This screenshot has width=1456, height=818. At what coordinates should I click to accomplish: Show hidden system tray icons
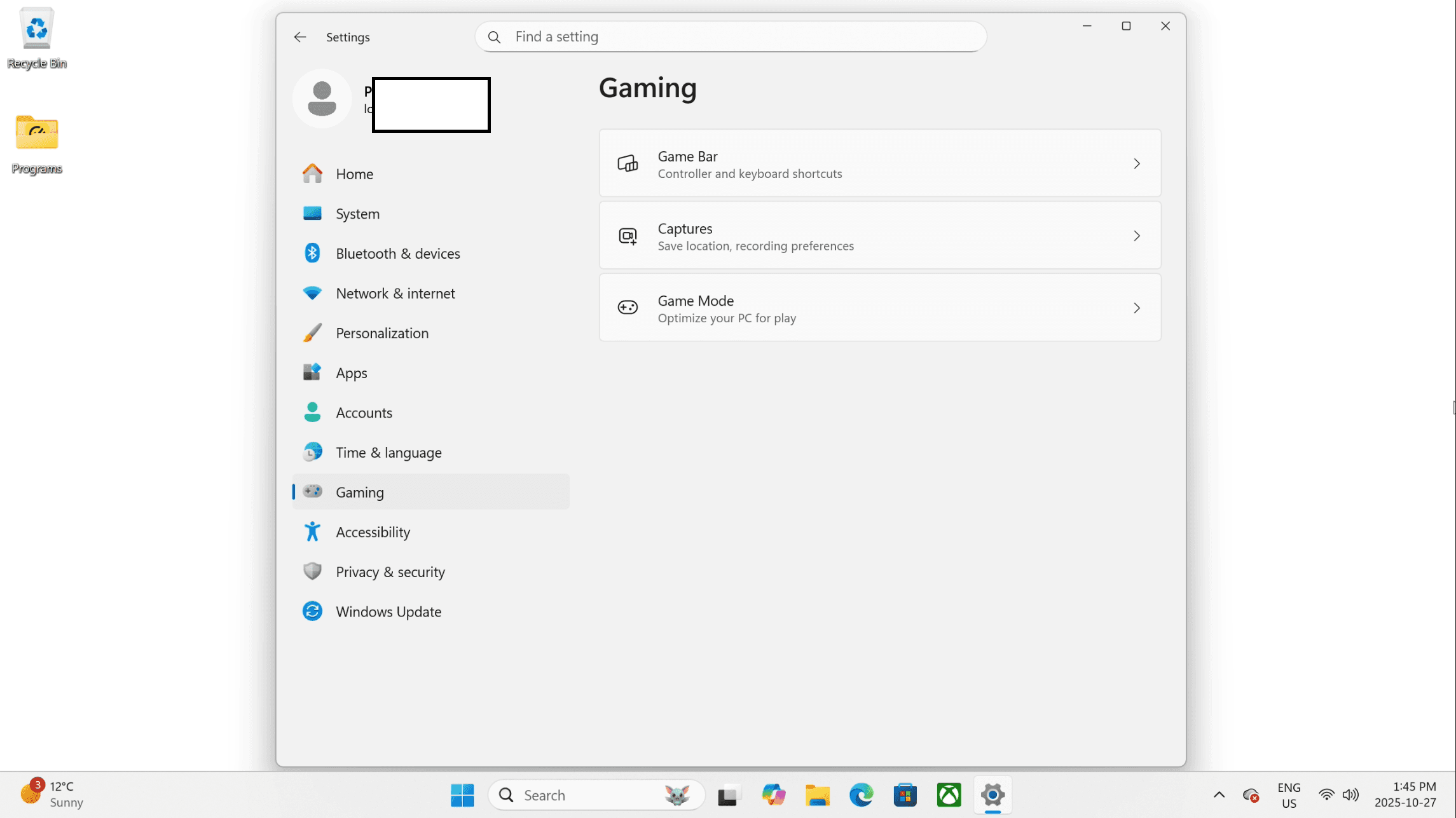(x=1219, y=795)
